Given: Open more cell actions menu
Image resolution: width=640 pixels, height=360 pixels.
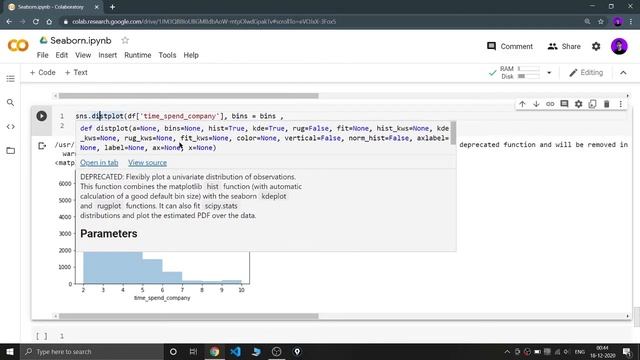Looking at the screenshot, I should pyautogui.click(x=620, y=104).
